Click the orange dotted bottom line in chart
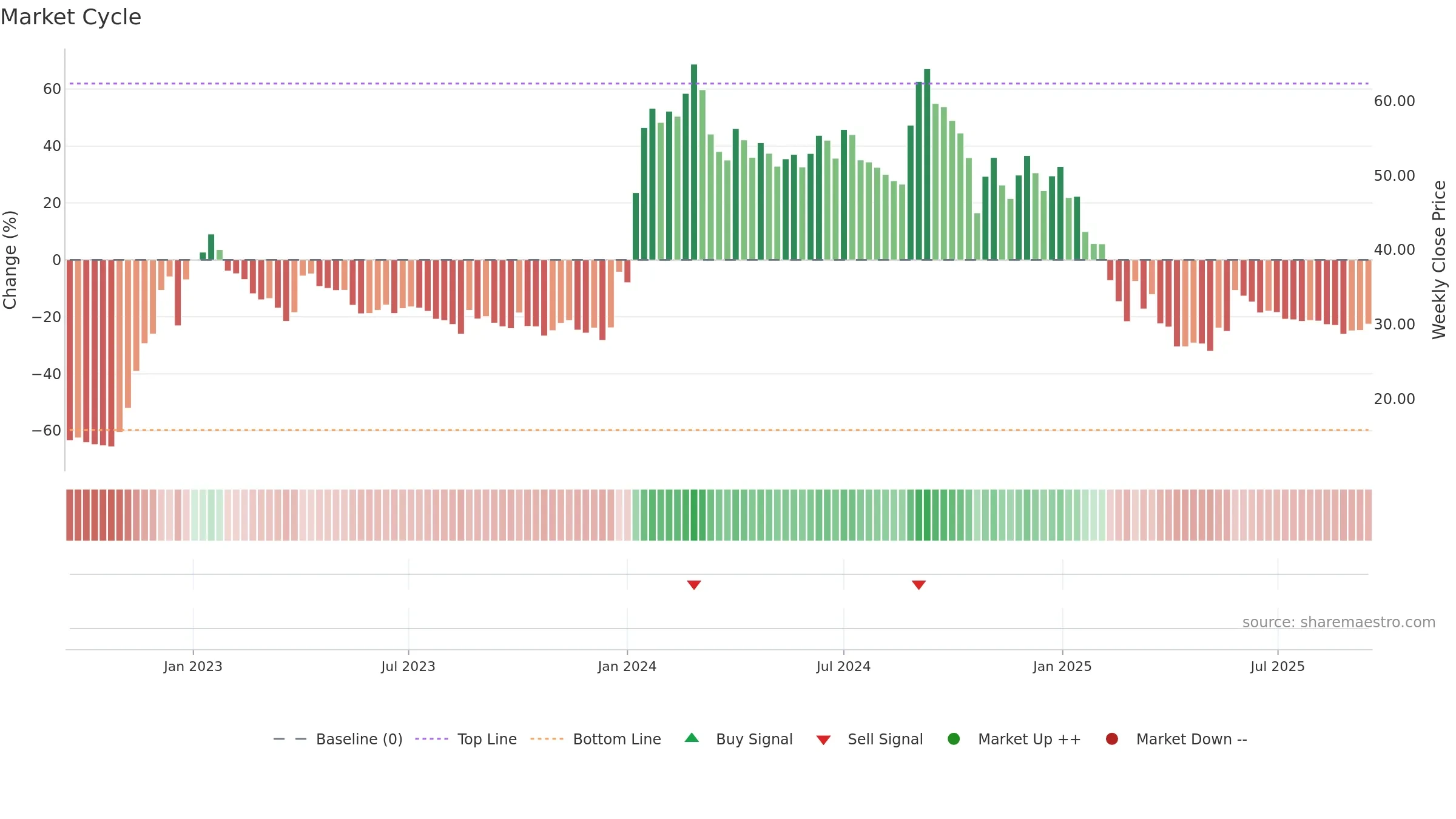This screenshot has height=819, width=1456. (x=719, y=430)
